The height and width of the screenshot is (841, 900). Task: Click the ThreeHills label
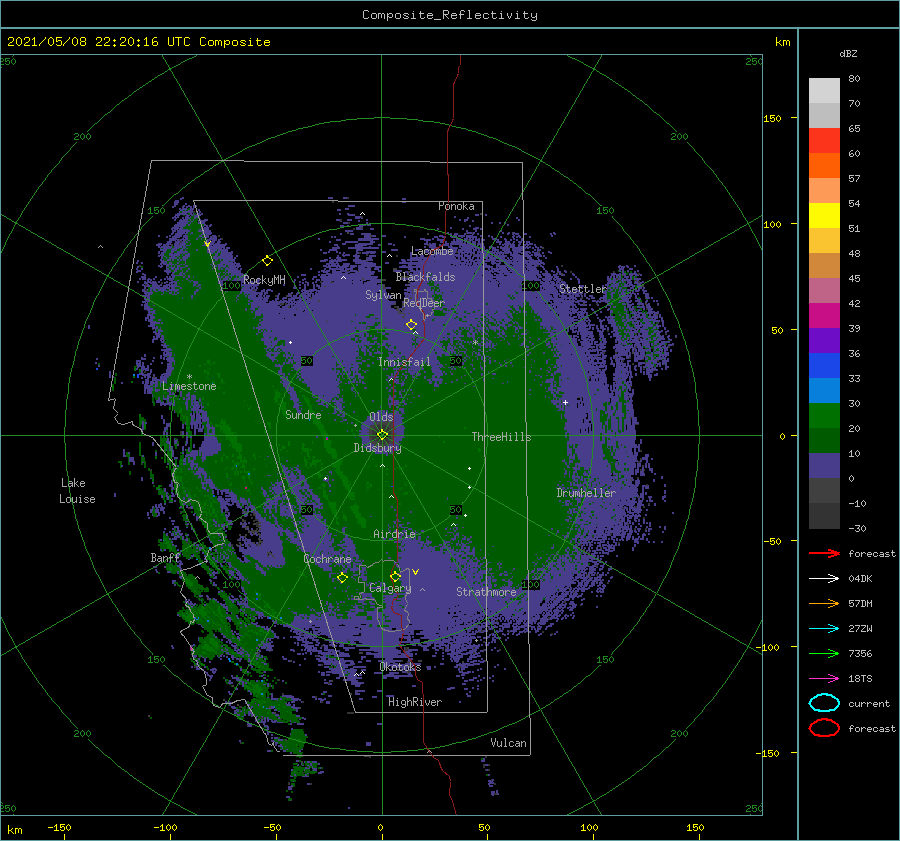501,436
